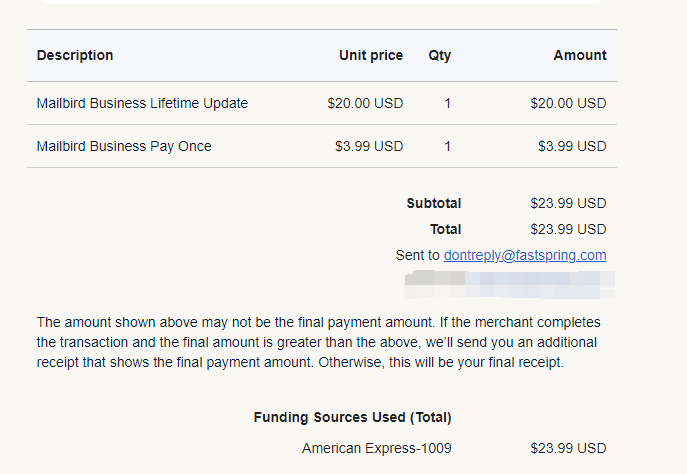
Task: Click the $20.00 USD amount value
Action: pyautogui.click(x=568, y=103)
